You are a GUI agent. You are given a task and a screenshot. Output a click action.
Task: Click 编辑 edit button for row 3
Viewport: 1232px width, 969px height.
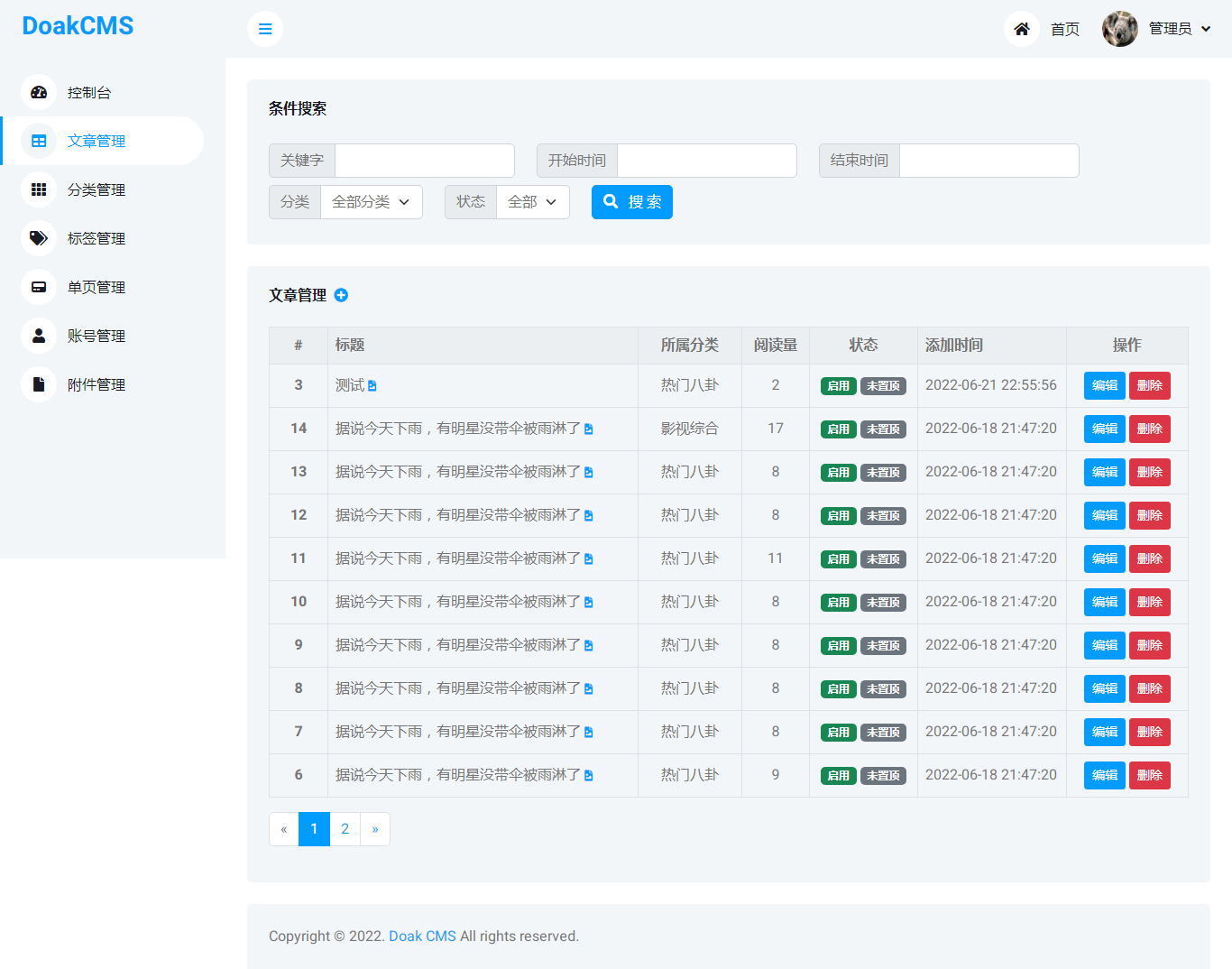pyautogui.click(x=1105, y=385)
